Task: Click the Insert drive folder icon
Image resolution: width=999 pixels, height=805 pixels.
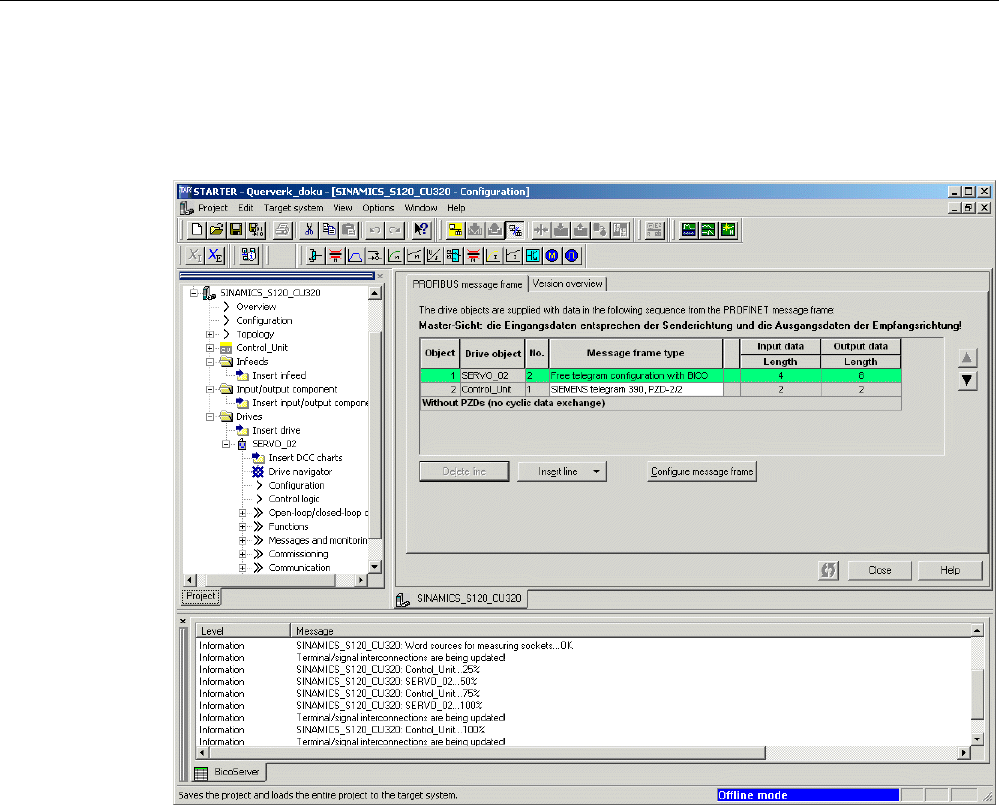Action: click(x=242, y=431)
